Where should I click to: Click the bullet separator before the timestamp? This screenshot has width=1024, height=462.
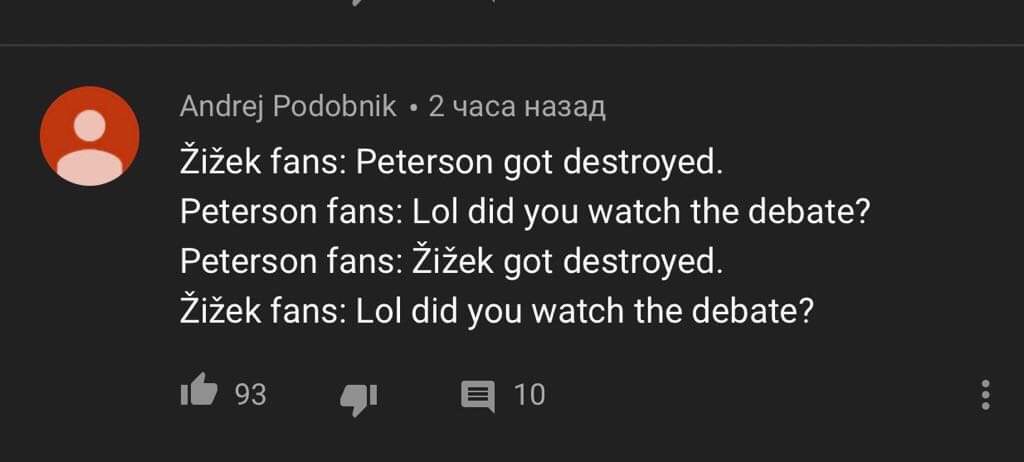(413, 109)
